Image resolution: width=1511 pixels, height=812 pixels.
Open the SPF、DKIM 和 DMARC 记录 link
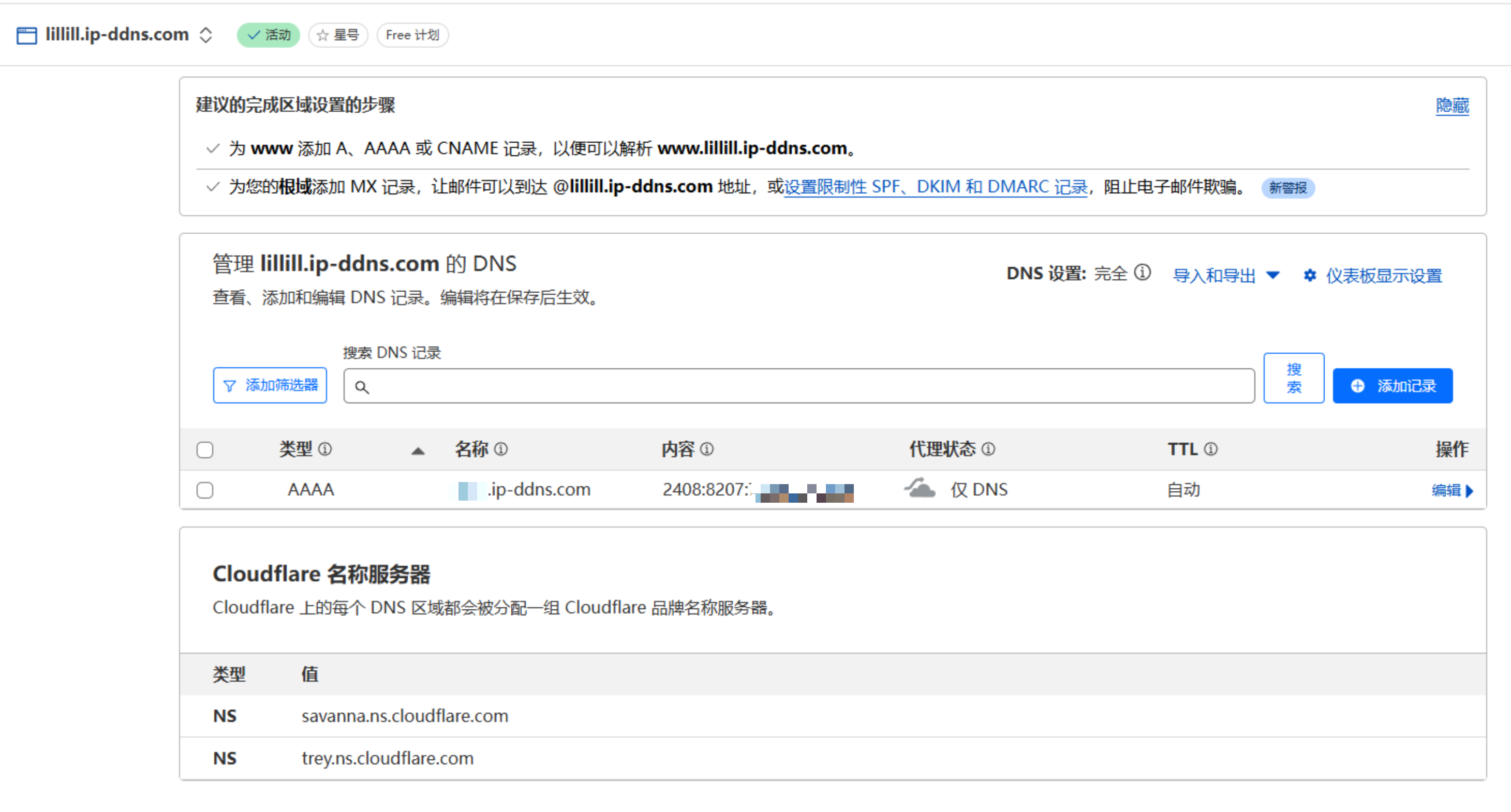pyautogui.click(x=935, y=187)
